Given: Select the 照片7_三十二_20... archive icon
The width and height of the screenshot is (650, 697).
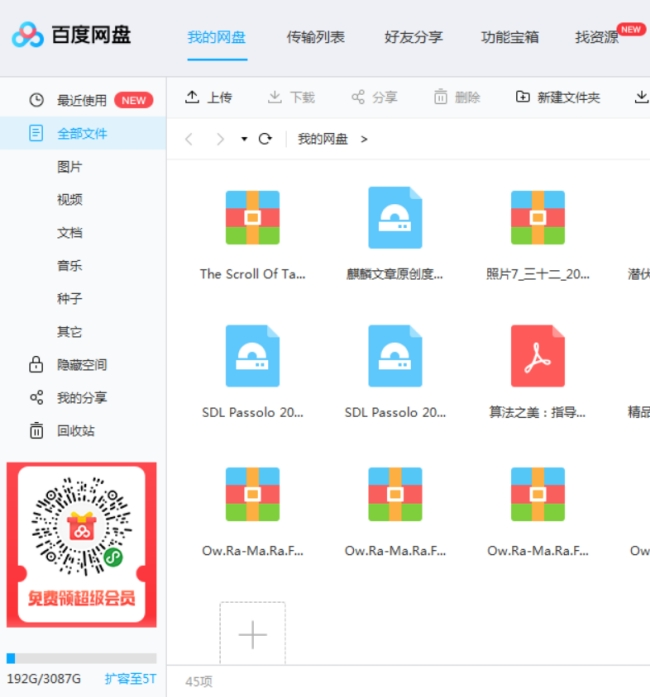Looking at the screenshot, I should 538,217.
